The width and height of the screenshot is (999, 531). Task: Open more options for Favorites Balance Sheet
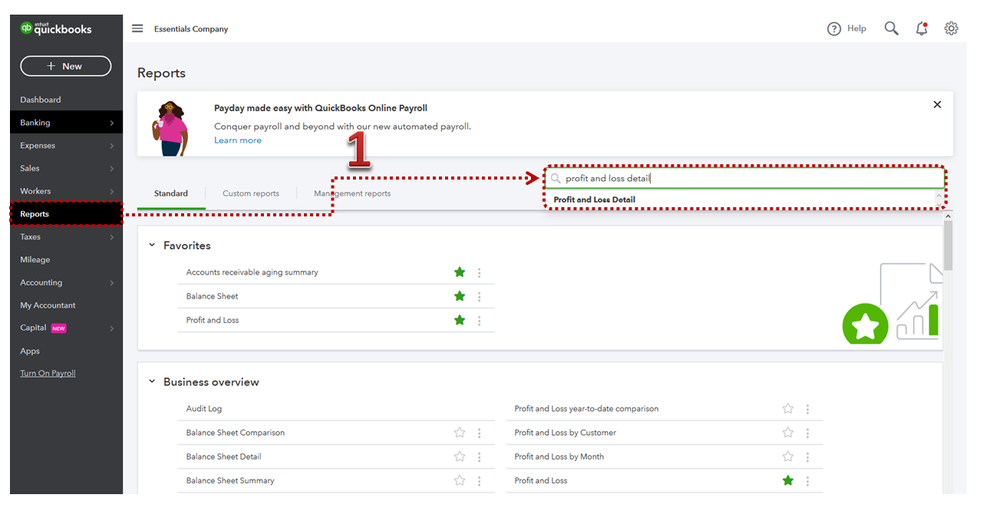[x=479, y=296]
